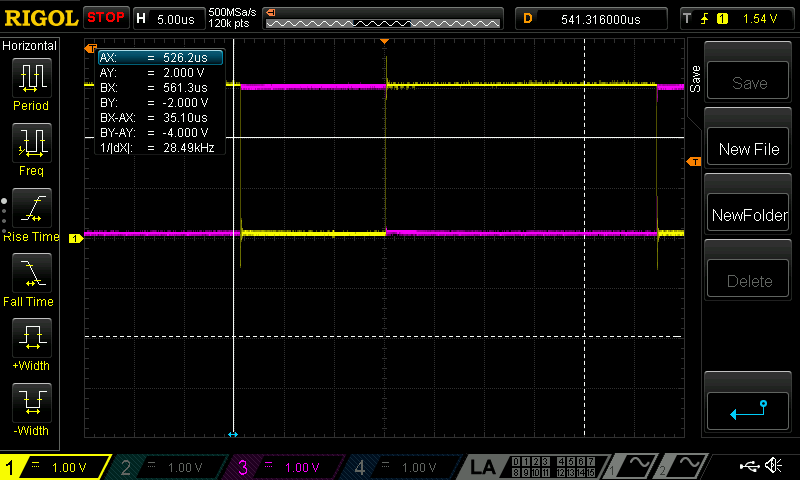Click the back return arrow button

[748, 410]
